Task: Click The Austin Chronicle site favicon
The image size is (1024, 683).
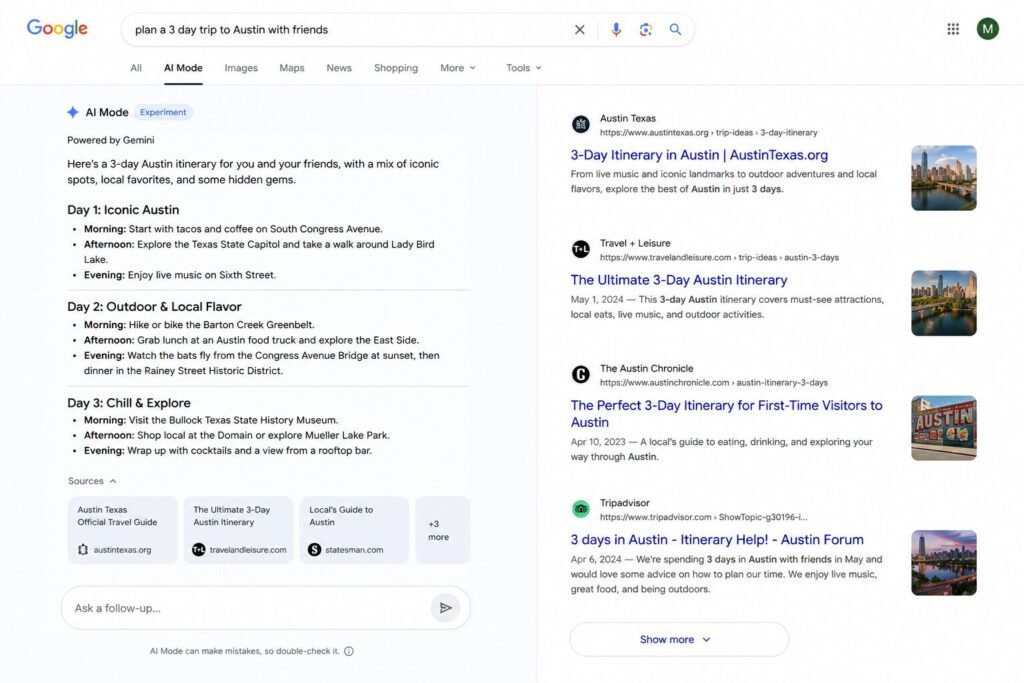Action: (581, 374)
